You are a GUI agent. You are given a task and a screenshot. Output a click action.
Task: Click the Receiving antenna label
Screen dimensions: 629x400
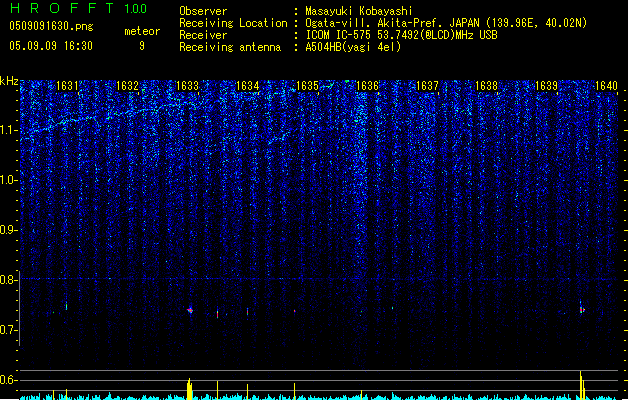[x=230, y=47]
